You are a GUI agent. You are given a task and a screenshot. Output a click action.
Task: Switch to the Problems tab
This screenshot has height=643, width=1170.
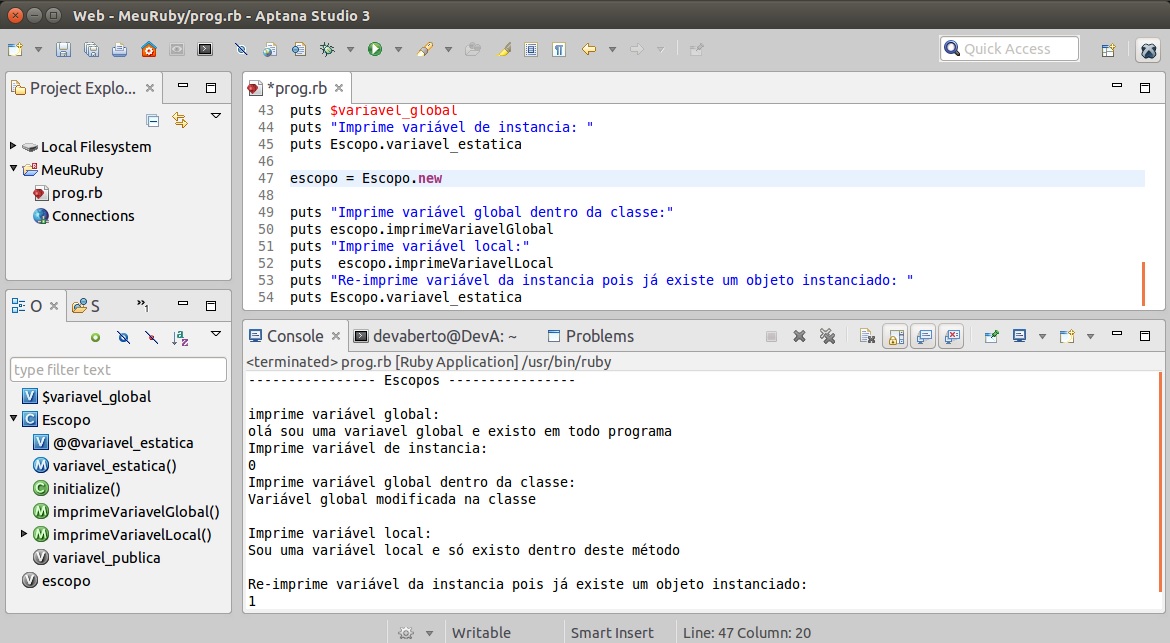[x=599, y=336]
